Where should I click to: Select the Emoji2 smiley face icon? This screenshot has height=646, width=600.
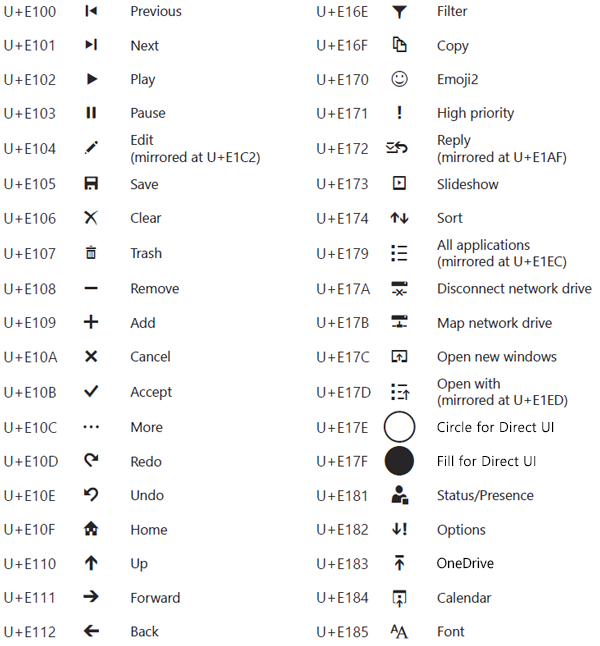399,79
